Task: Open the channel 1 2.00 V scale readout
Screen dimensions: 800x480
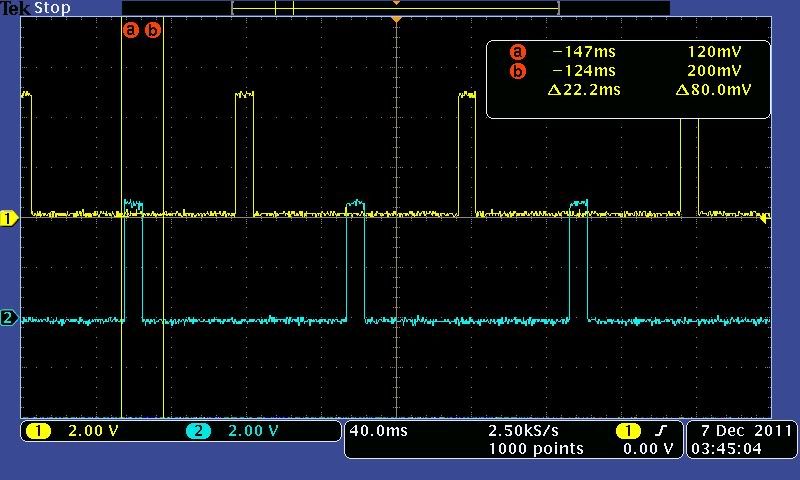Action: click(90, 431)
